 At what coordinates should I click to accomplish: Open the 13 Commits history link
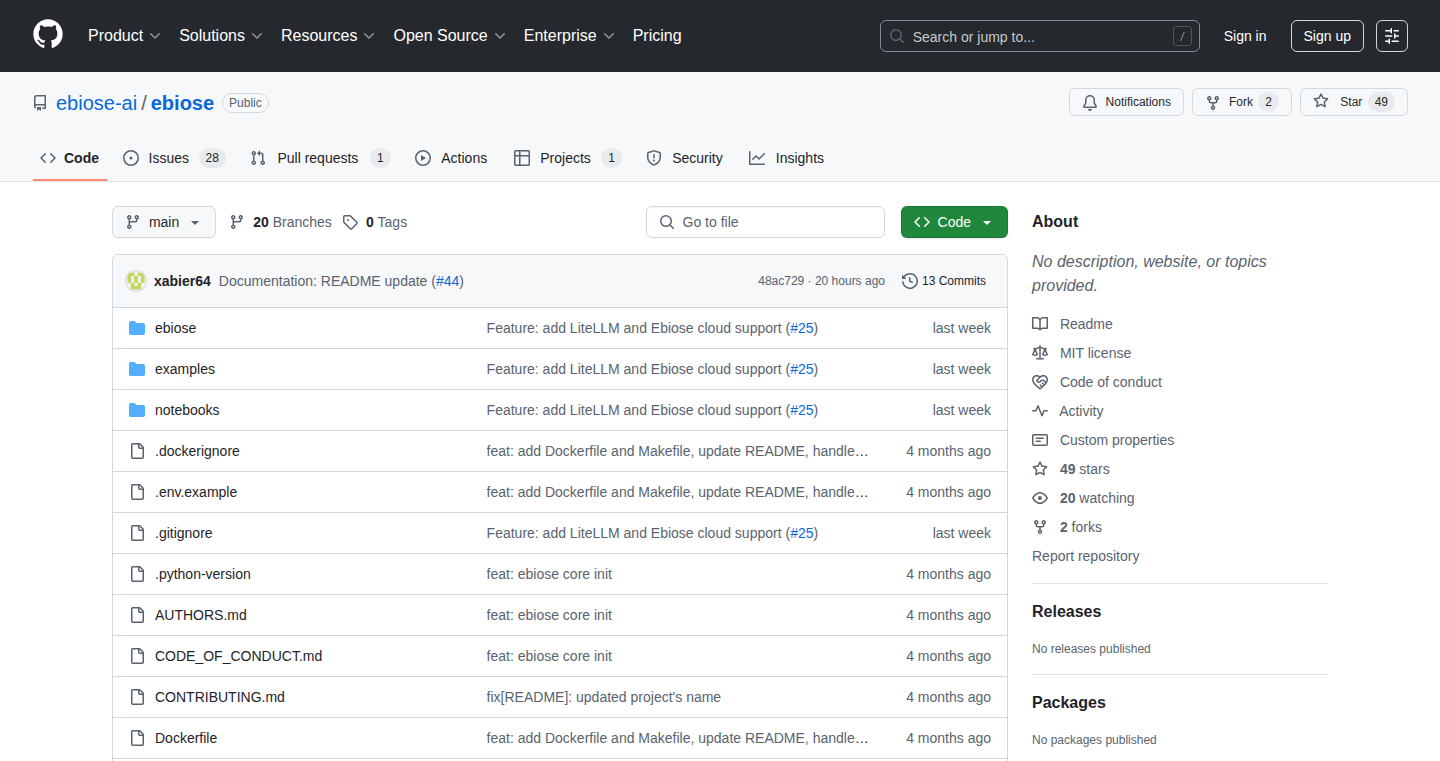(944, 281)
